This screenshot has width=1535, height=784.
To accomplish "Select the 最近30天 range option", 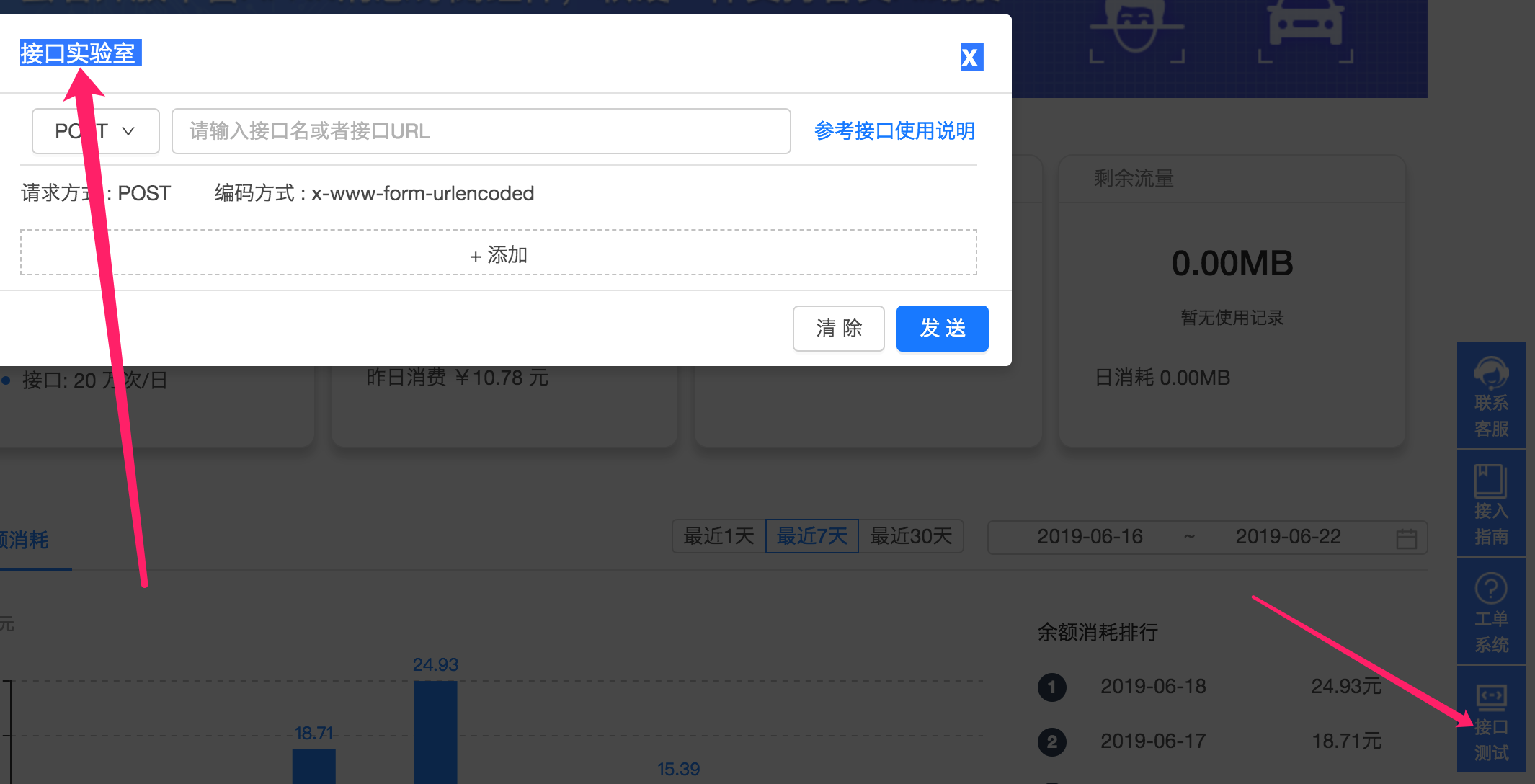I will (911, 536).
